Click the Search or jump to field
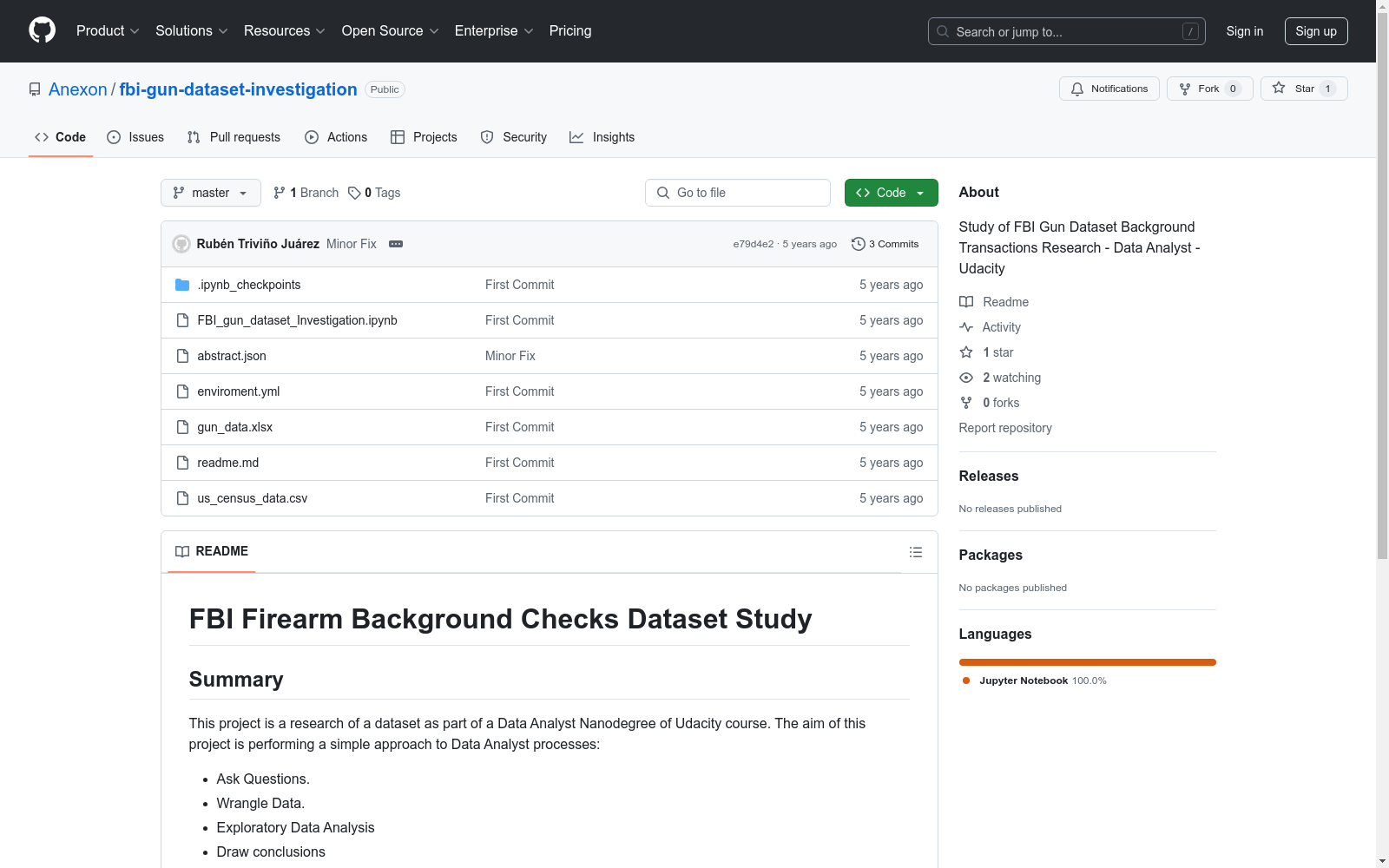1389x868 pixels. pos(1067,31)
